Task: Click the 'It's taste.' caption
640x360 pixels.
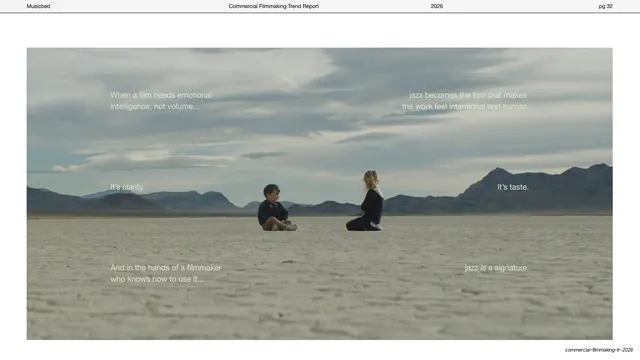Action: click(x=513, y=187)
